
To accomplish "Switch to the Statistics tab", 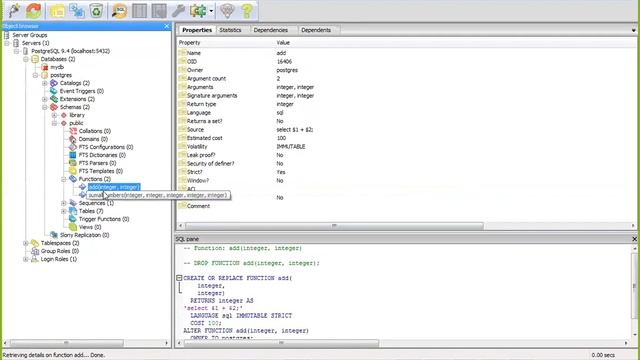I will pos(230,30).
